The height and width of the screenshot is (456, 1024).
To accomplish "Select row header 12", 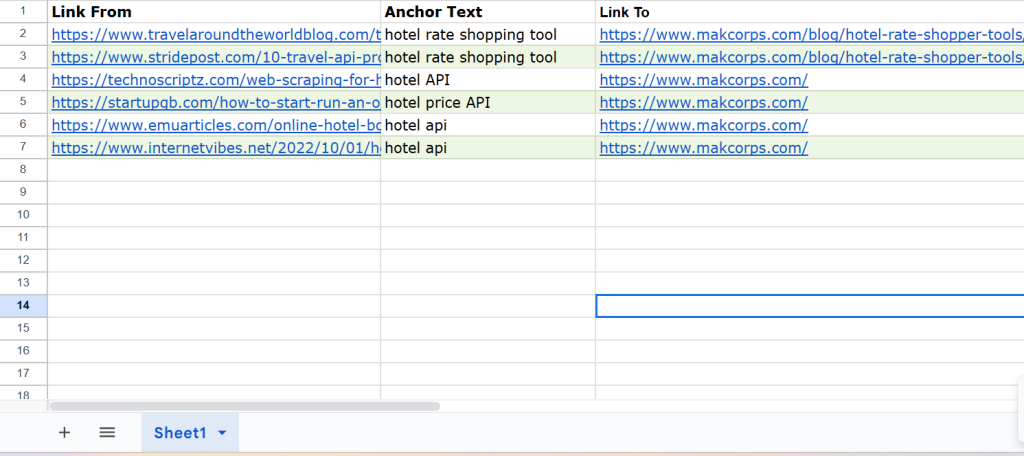I will [24, 261].
